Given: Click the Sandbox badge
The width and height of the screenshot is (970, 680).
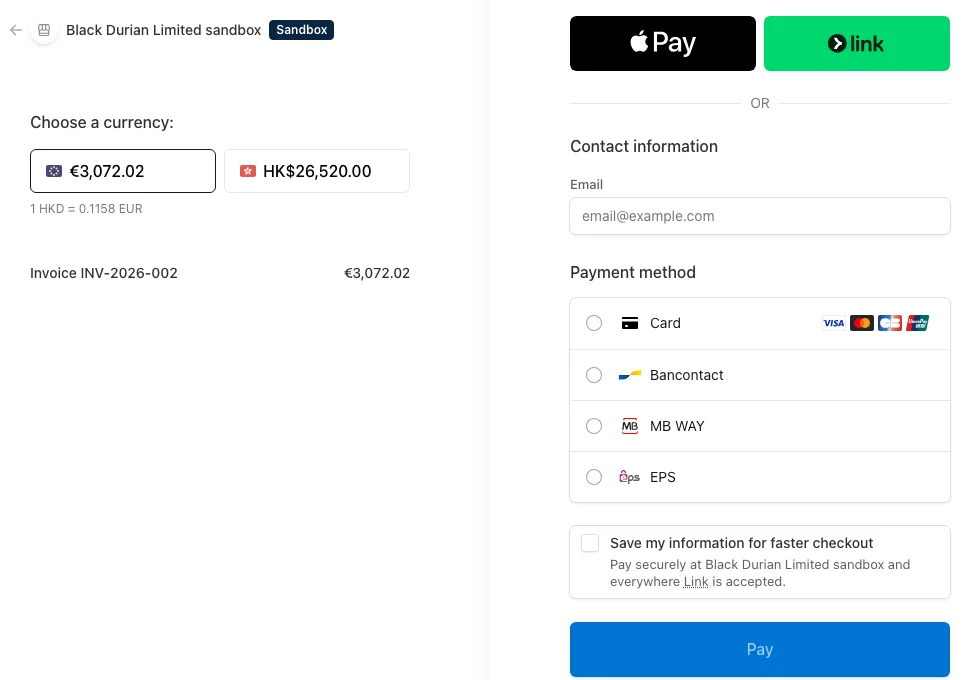Looking at the screenshot, I should click(x=301, y=30).
